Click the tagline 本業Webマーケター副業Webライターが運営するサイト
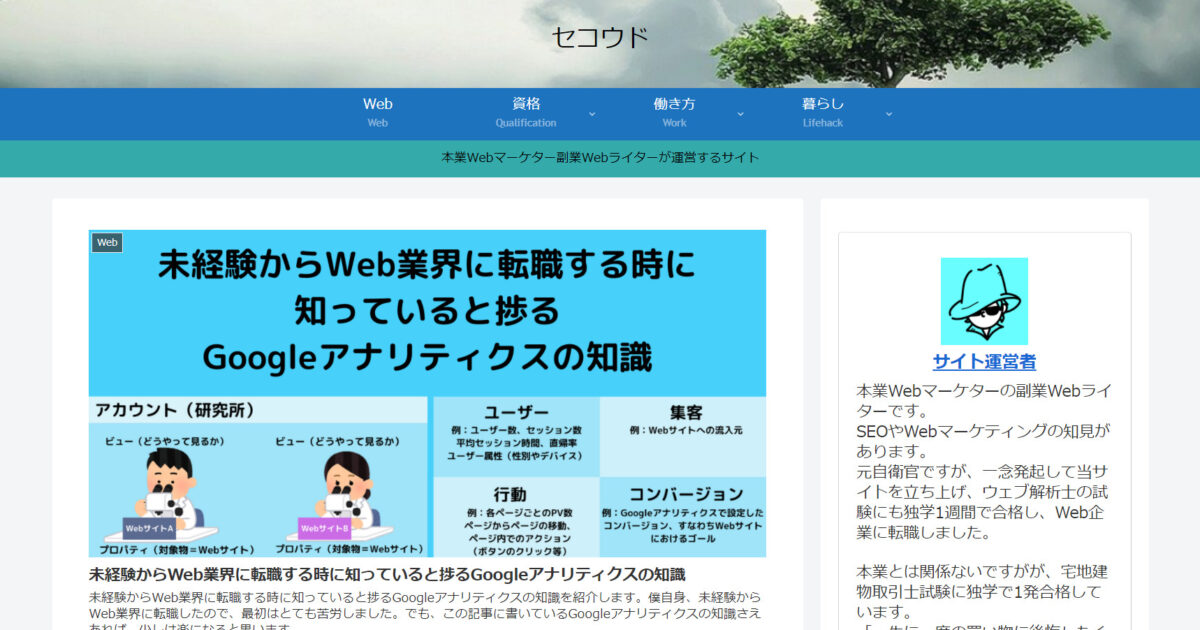The height and width of the screenshot is (630, 1200). coord(600,158)
